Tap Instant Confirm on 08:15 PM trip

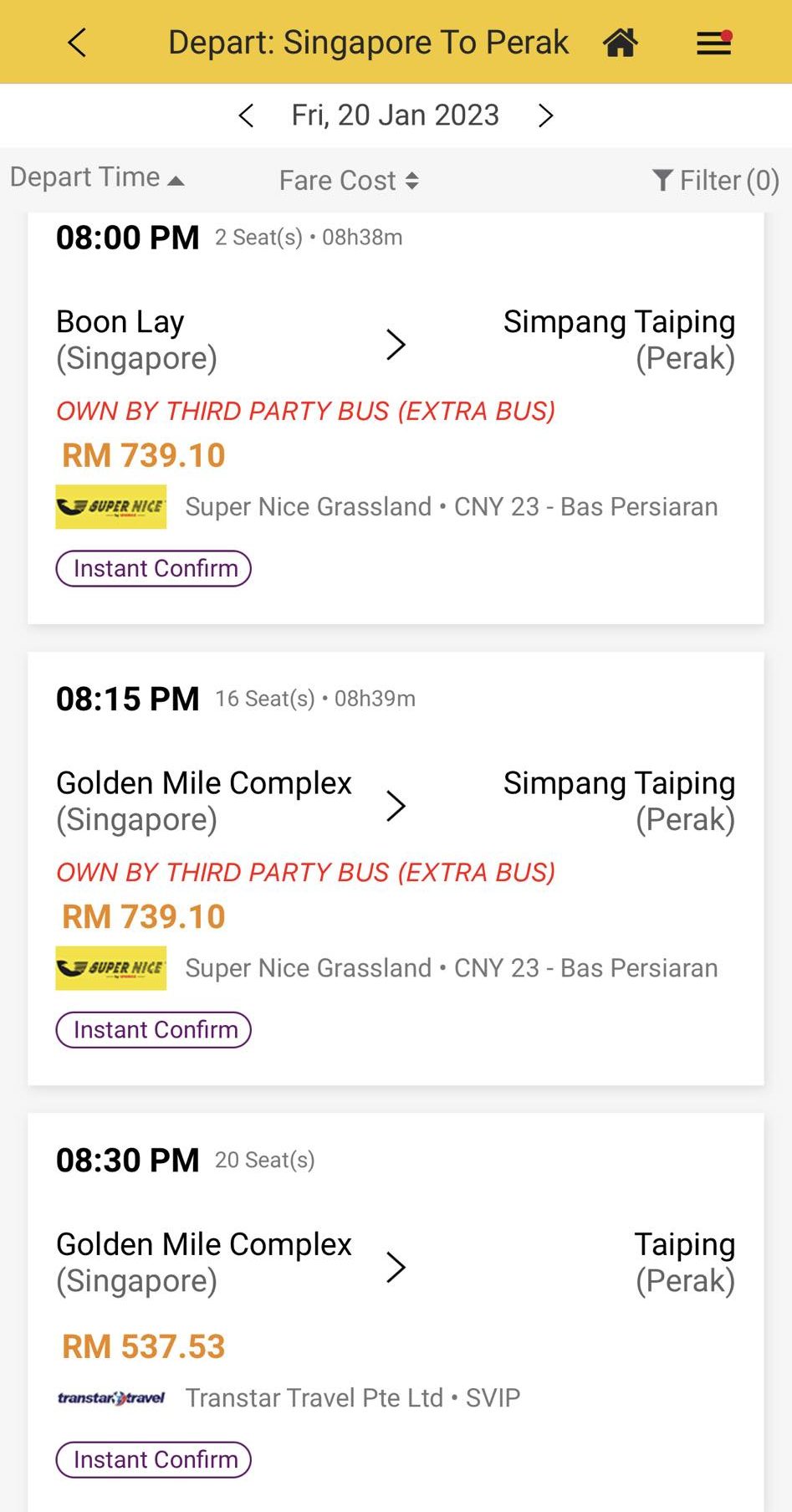pyautogui.click(x=154, y=1029)
